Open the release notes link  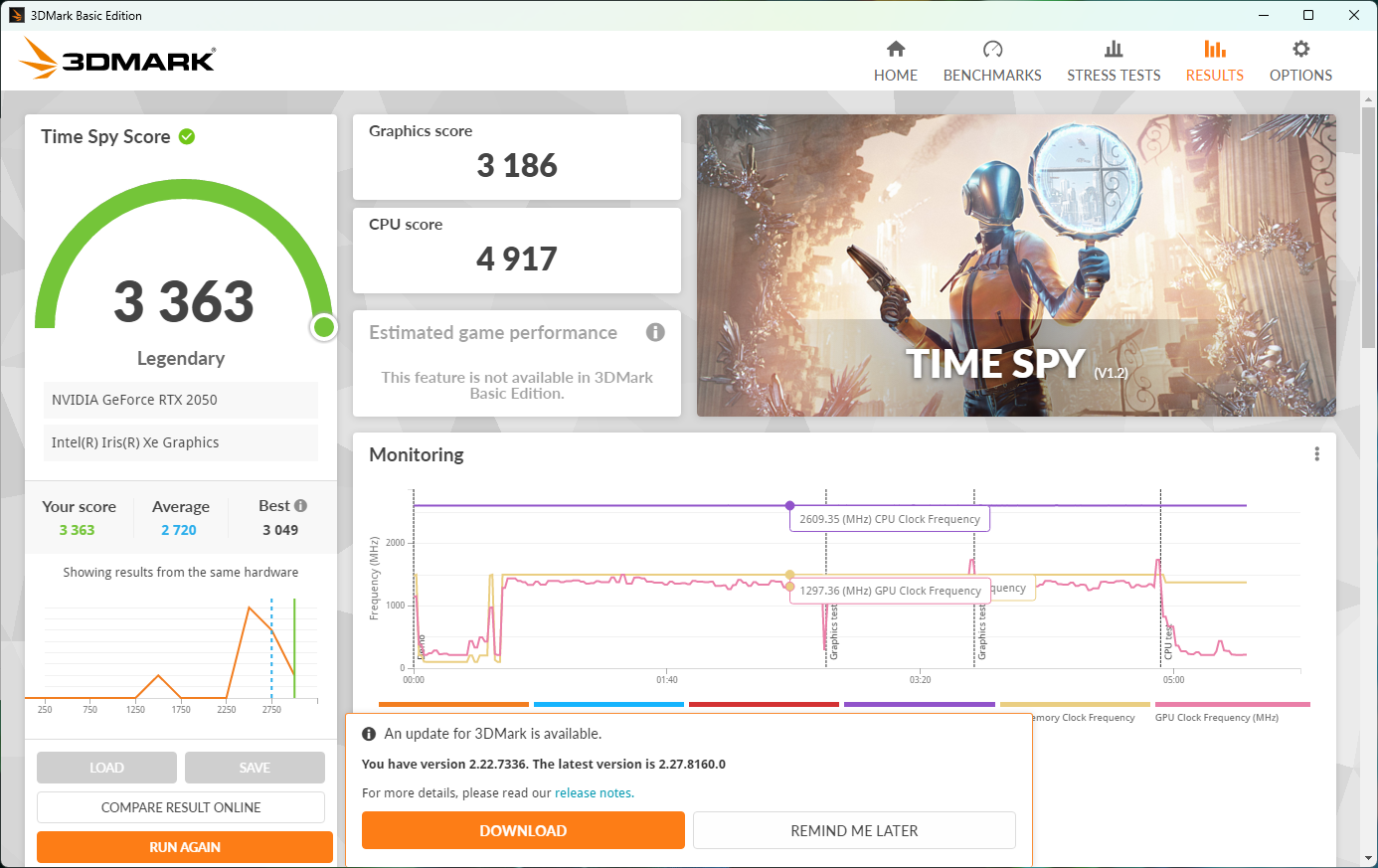593,792
